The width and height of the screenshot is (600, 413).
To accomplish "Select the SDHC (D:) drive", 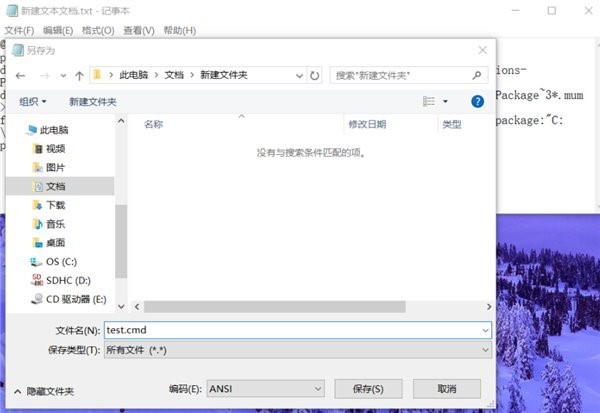I will (x=68, y=280).
